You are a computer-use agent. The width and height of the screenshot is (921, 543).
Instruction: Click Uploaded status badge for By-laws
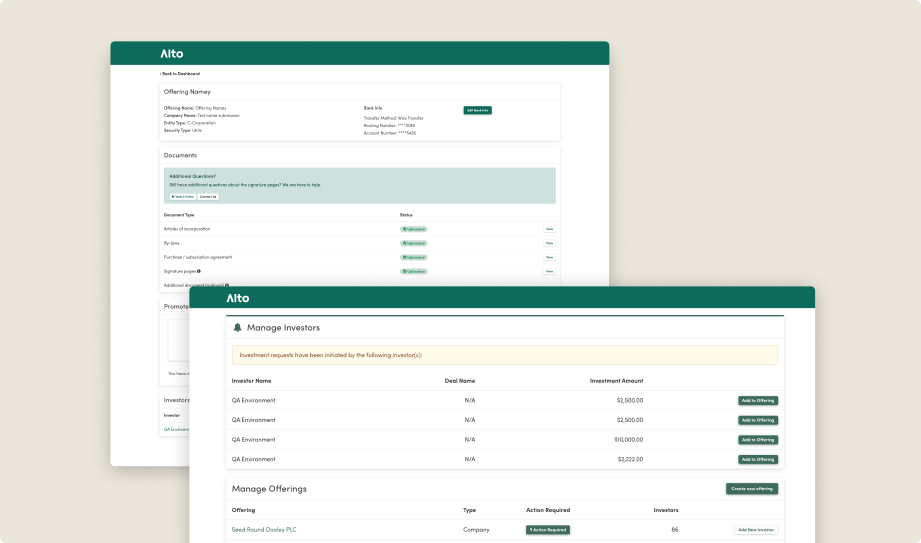pos(414,243)
